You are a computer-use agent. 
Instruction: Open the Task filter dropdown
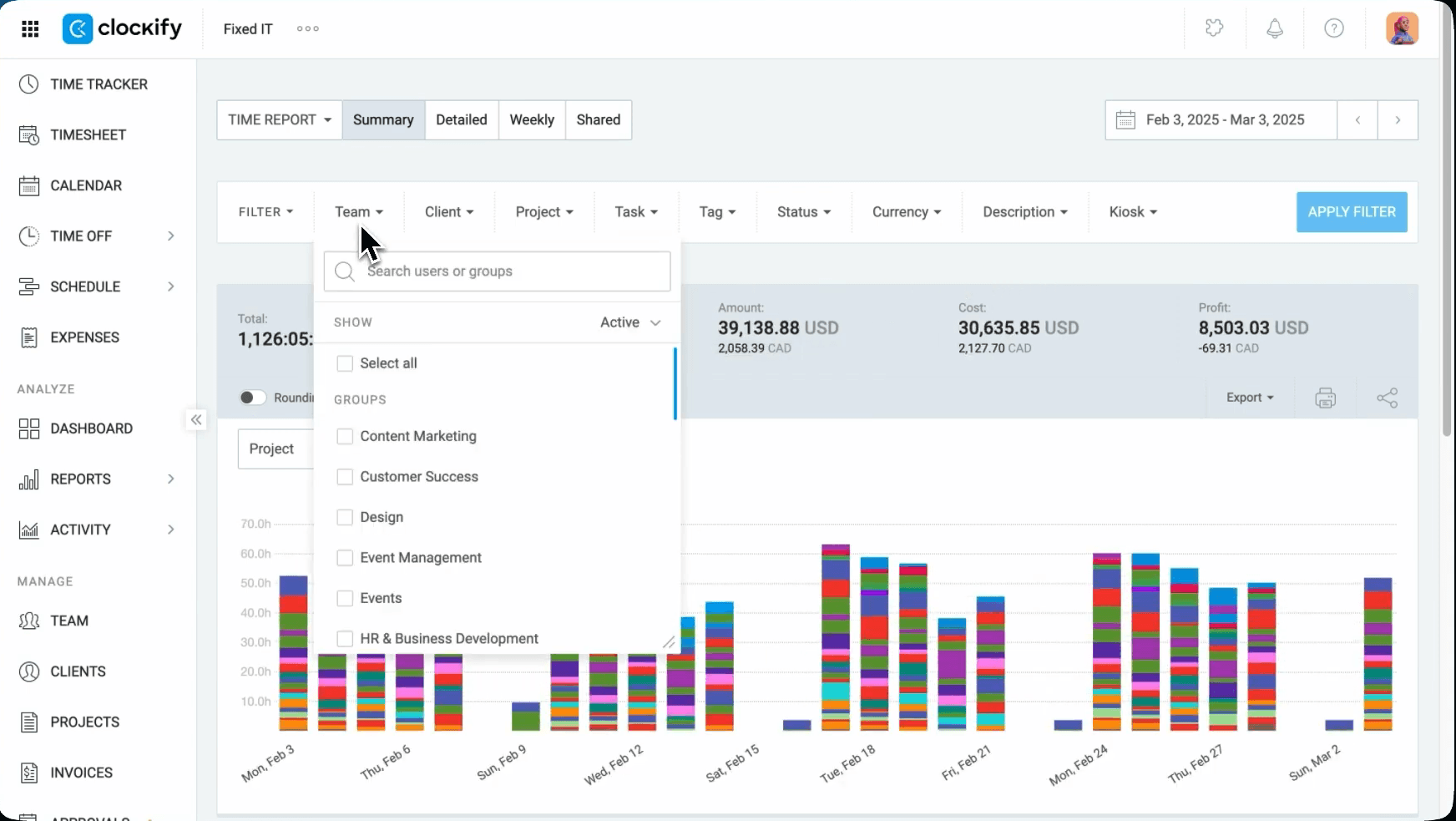pyautogui.click(x=636, y=212)
